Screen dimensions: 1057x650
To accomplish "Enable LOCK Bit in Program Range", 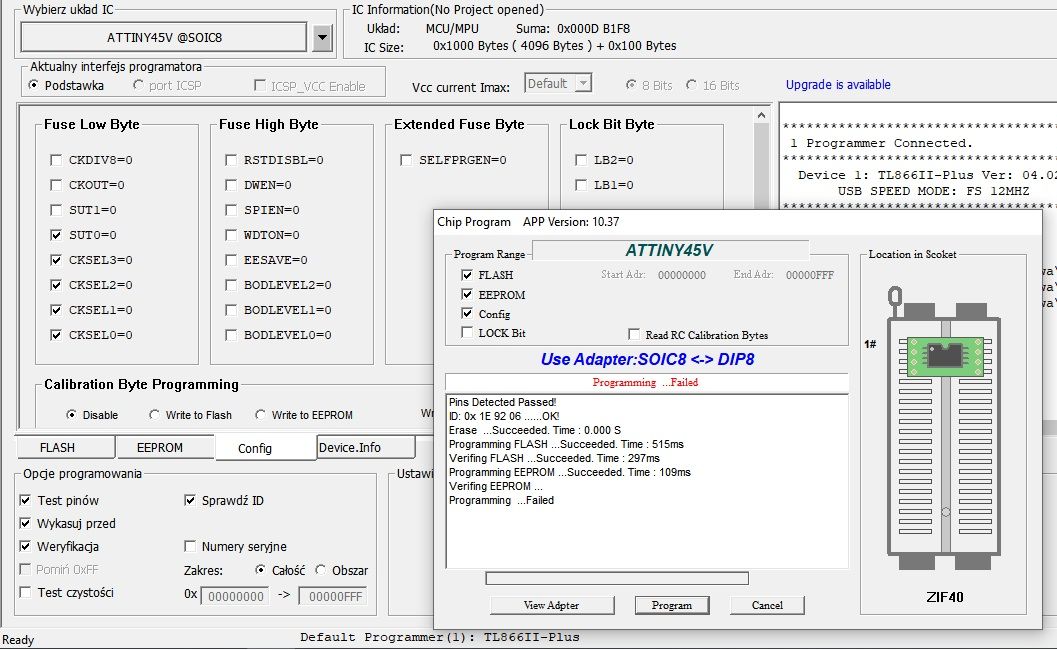I will coord(466,332).
